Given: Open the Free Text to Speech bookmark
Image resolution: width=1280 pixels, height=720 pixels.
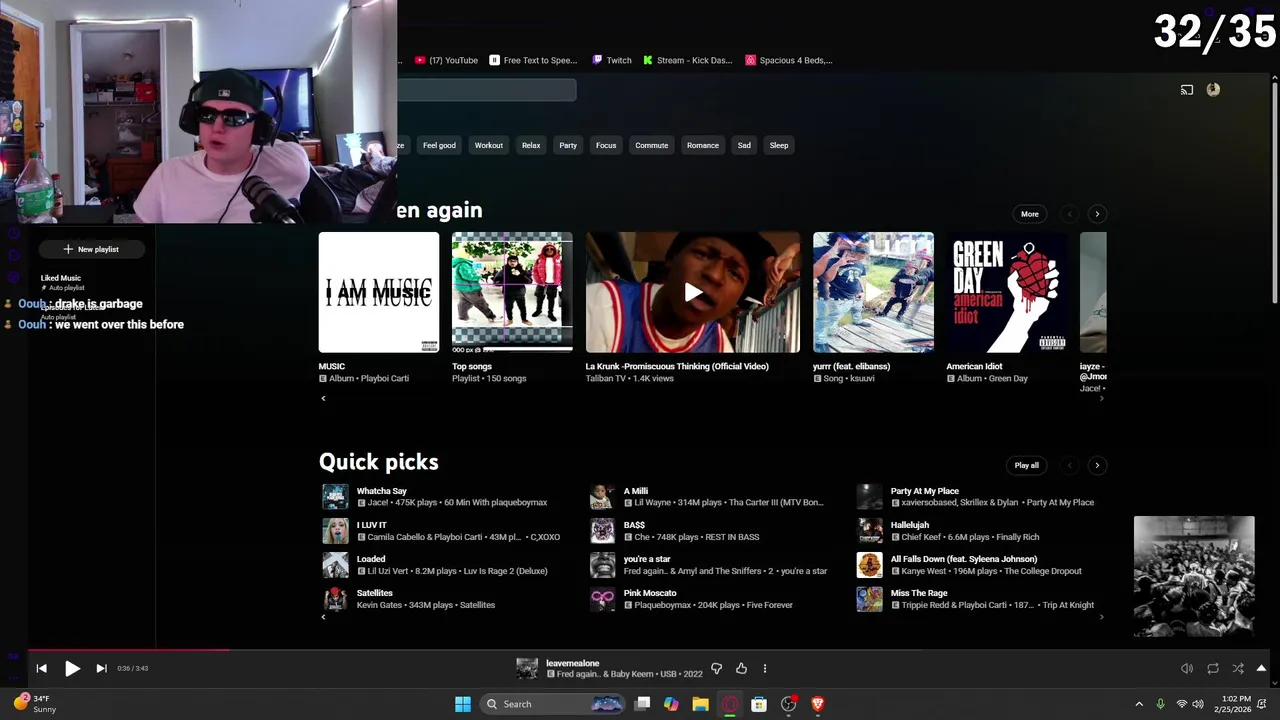Looking at the screenshot, I should 533,60.
